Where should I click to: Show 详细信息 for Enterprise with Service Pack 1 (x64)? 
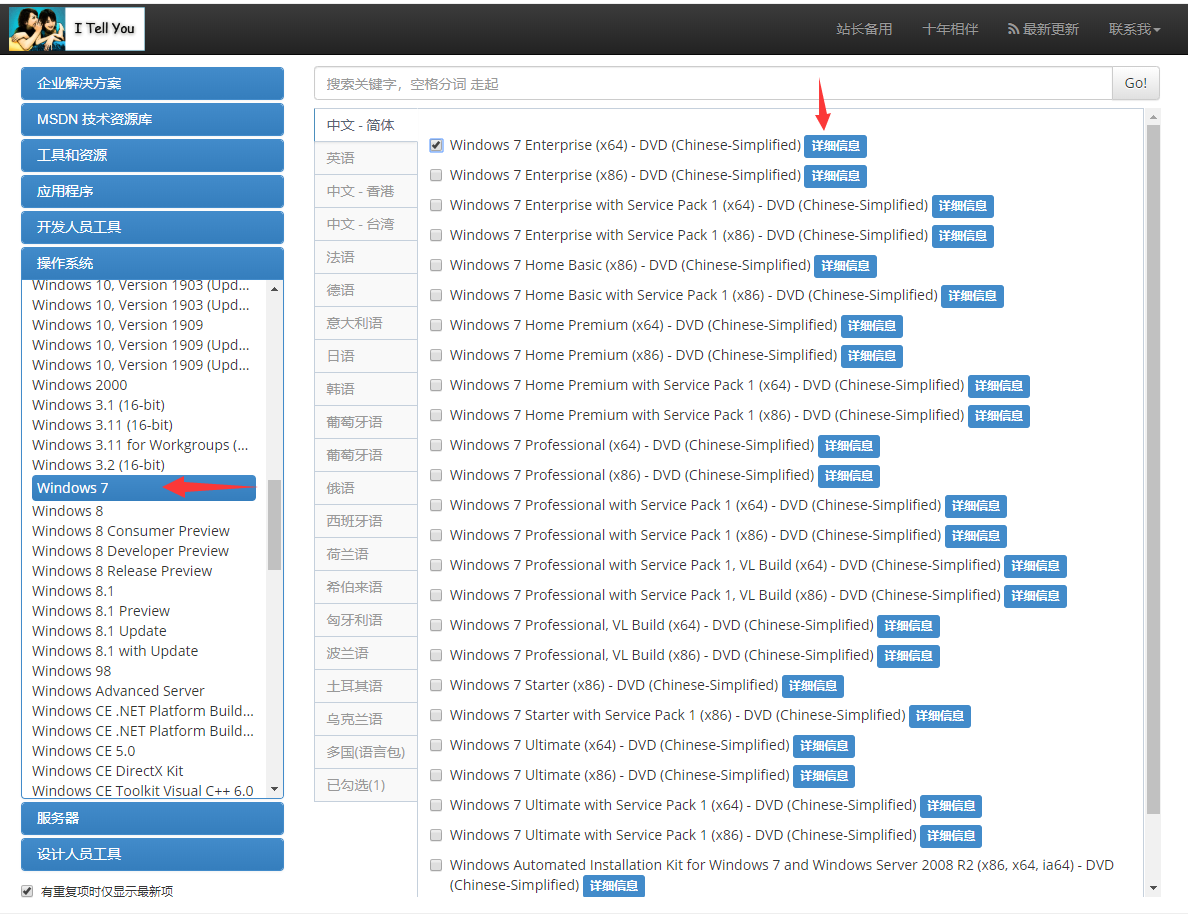(962, 205)
